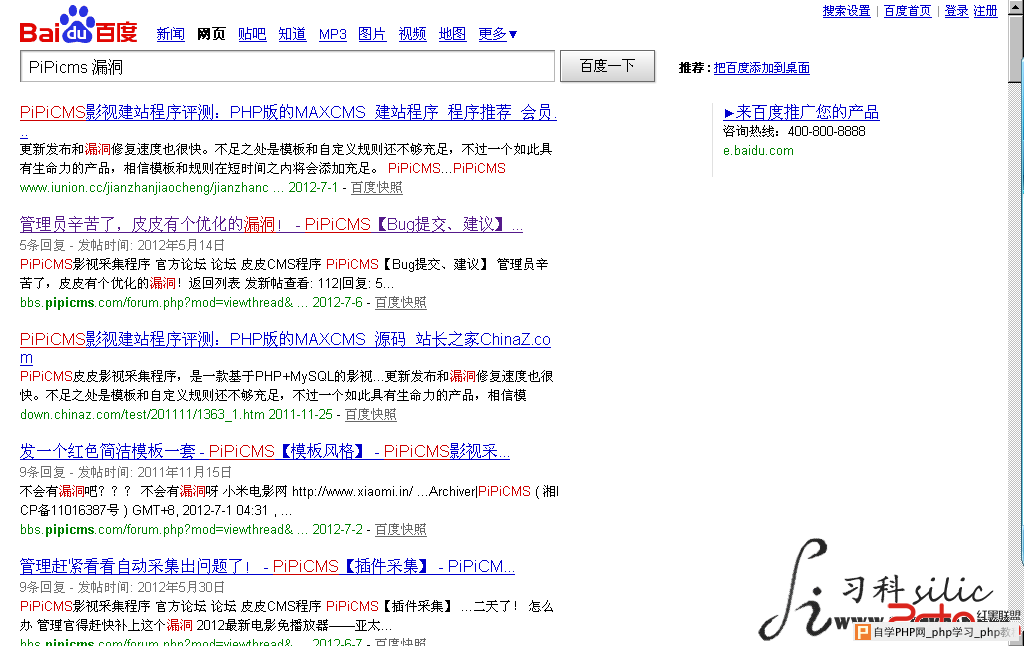
Task: Open result 发一个红色简洁模板一套
Action: coord(264,451)
